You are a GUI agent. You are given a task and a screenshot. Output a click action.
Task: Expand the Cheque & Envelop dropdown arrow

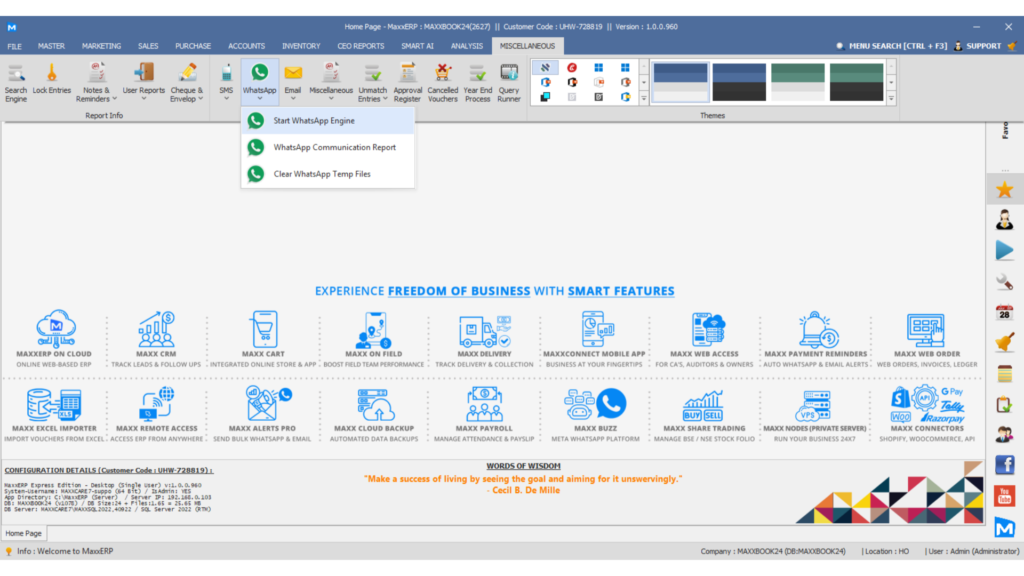pos(200,99)
